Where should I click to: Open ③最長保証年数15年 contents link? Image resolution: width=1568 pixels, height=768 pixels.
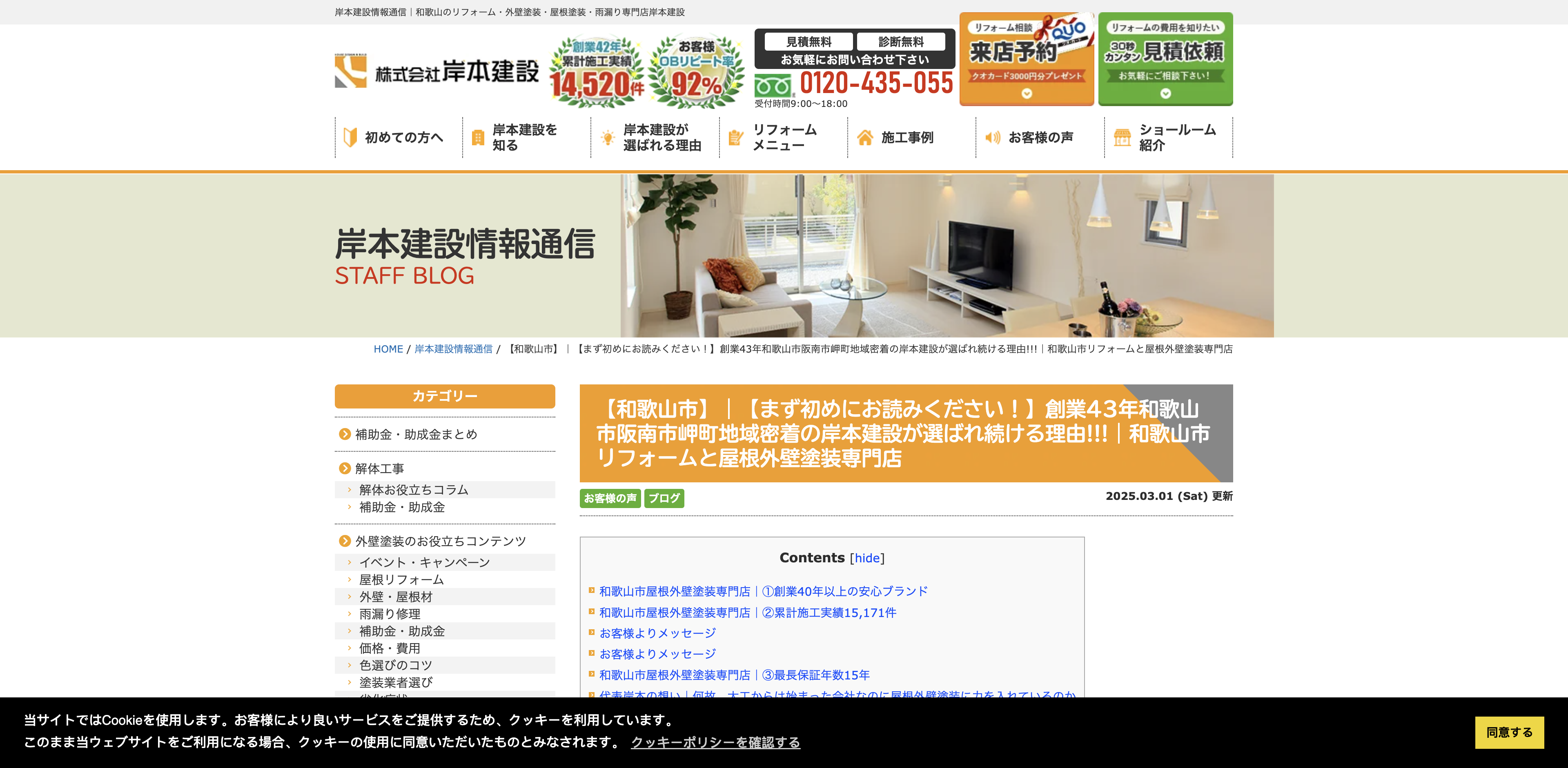click(x=734, y=675)
